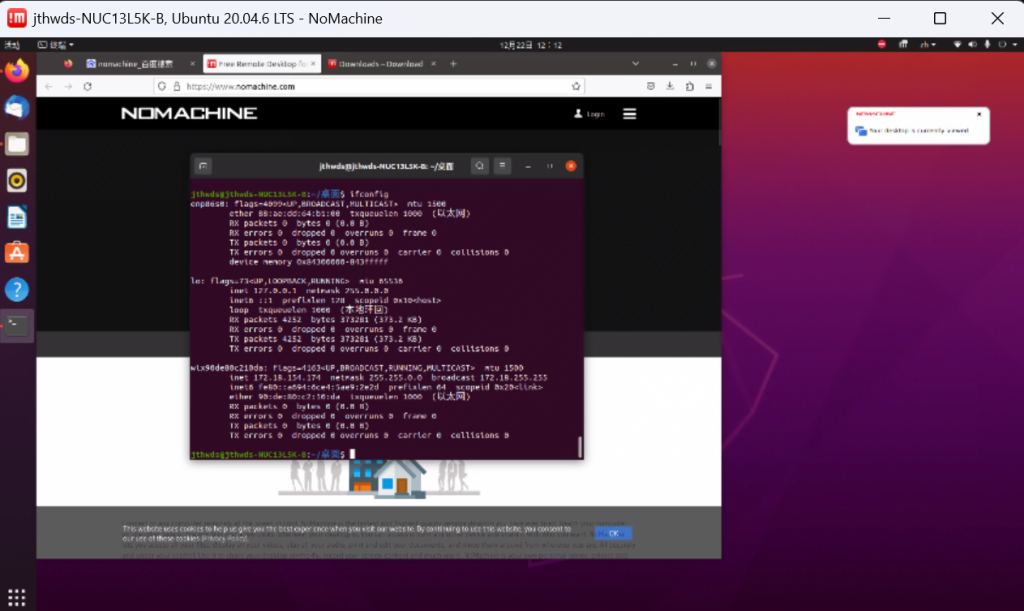Open LibreOffice Writer from the dock

point(17,217)
